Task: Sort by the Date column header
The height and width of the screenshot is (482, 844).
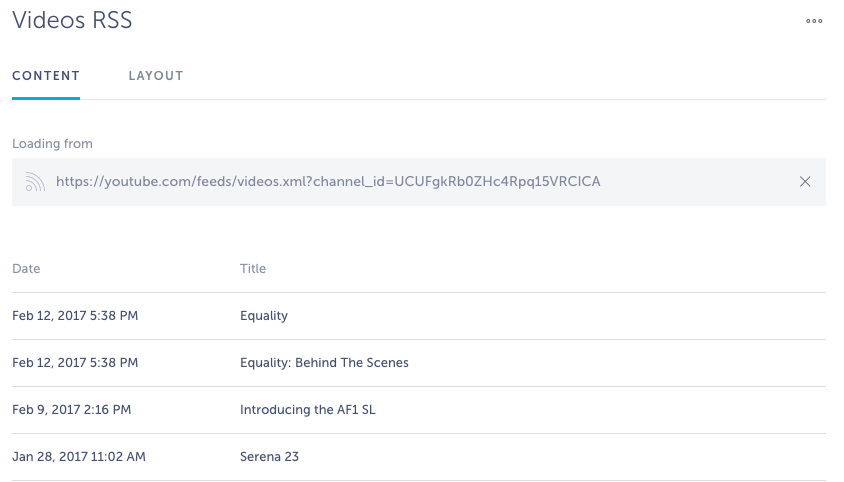Action: point(26,268)
